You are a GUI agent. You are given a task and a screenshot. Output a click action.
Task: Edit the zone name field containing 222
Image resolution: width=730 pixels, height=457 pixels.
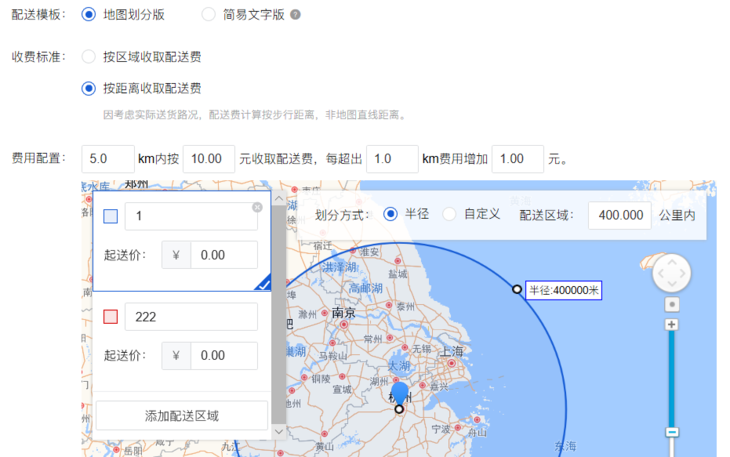pos(191,317)
